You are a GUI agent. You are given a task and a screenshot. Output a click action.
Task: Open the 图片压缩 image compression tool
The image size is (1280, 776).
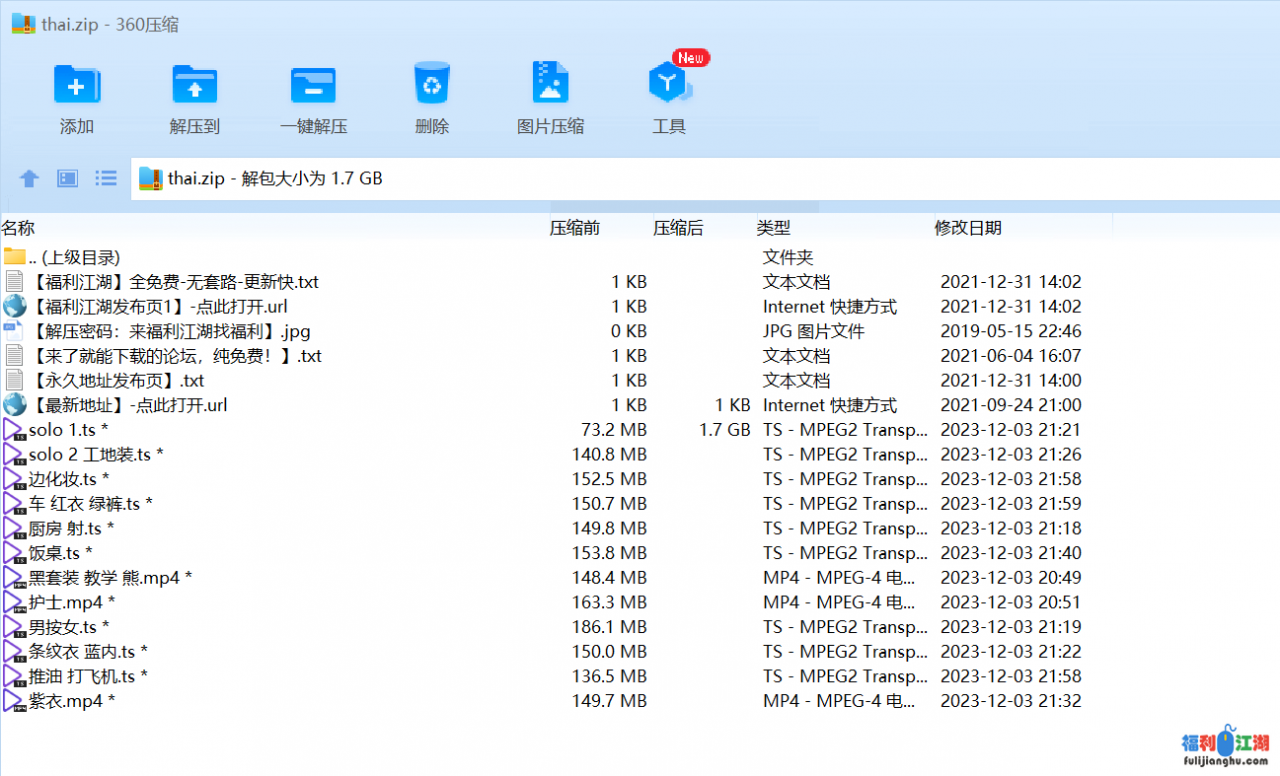tap(550, 87)
